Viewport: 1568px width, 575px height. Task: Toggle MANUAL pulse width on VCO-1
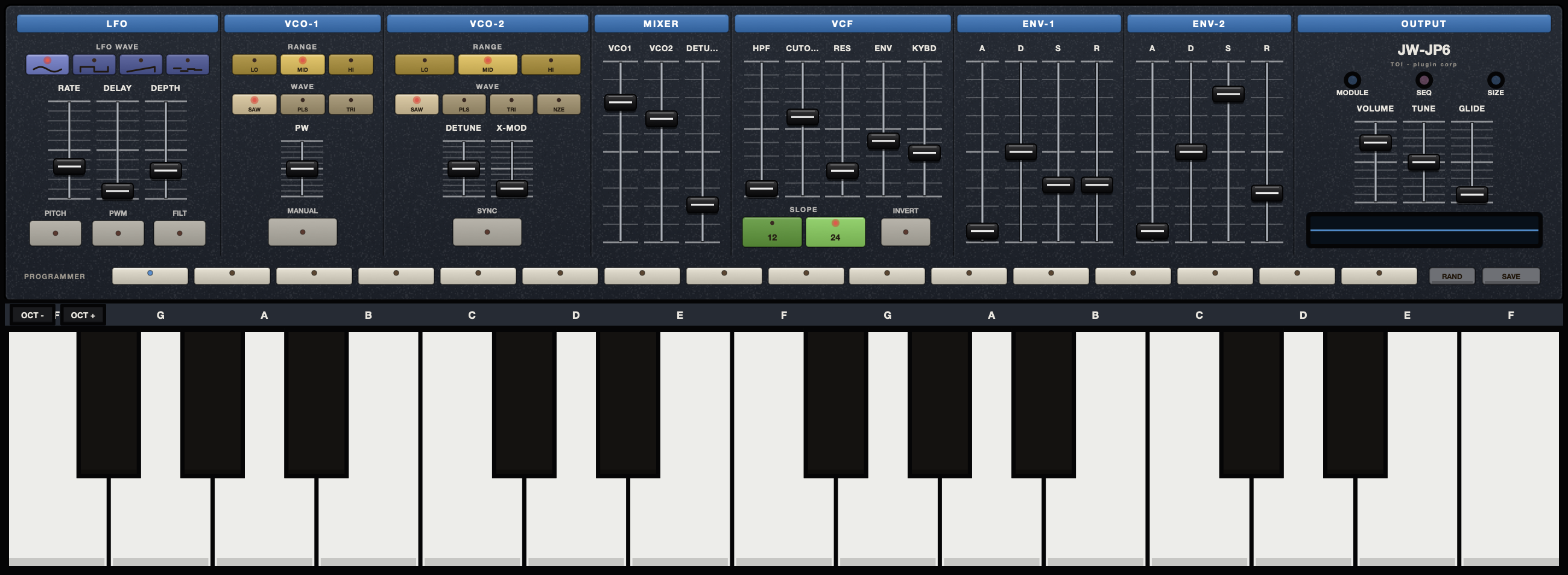303,232
